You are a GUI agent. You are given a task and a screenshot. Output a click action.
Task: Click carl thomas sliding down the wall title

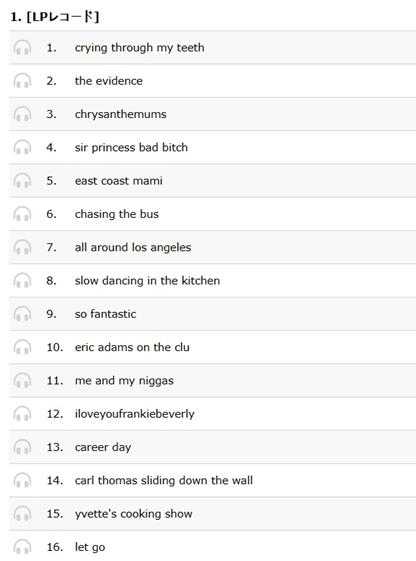(163, 480)
